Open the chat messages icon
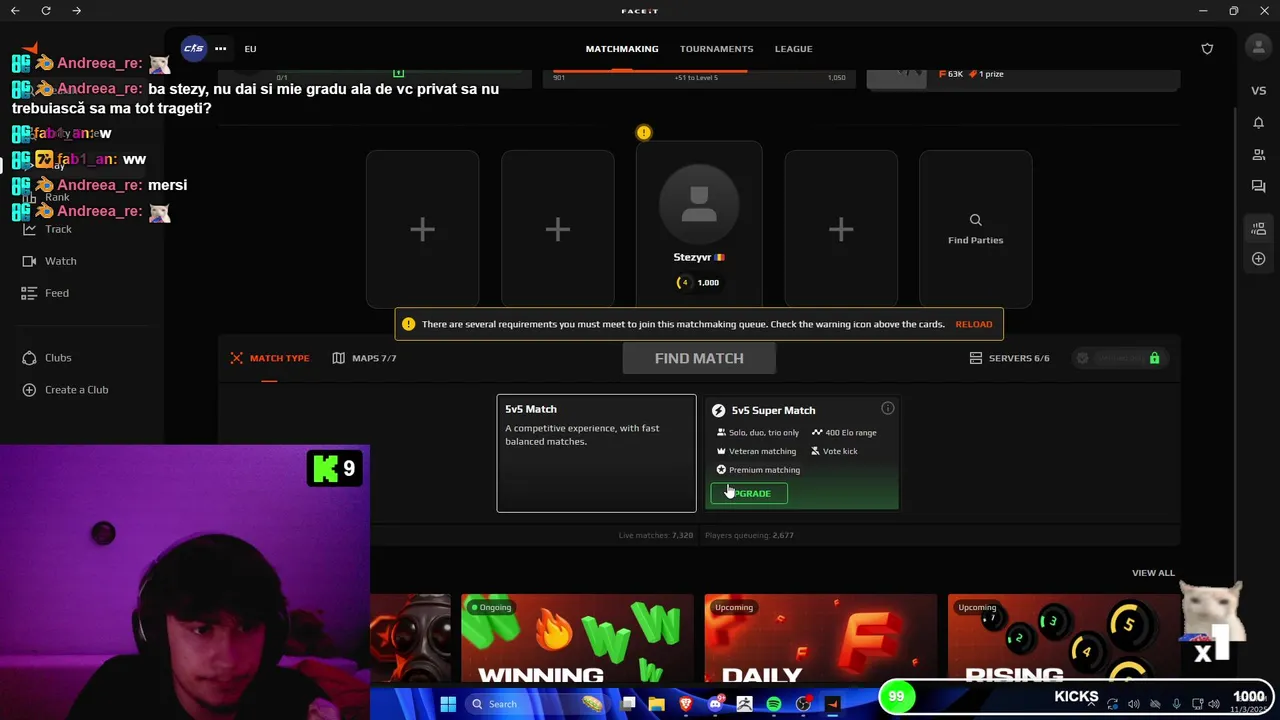Screen dimensions: 1280x720 click(1258, 186)
